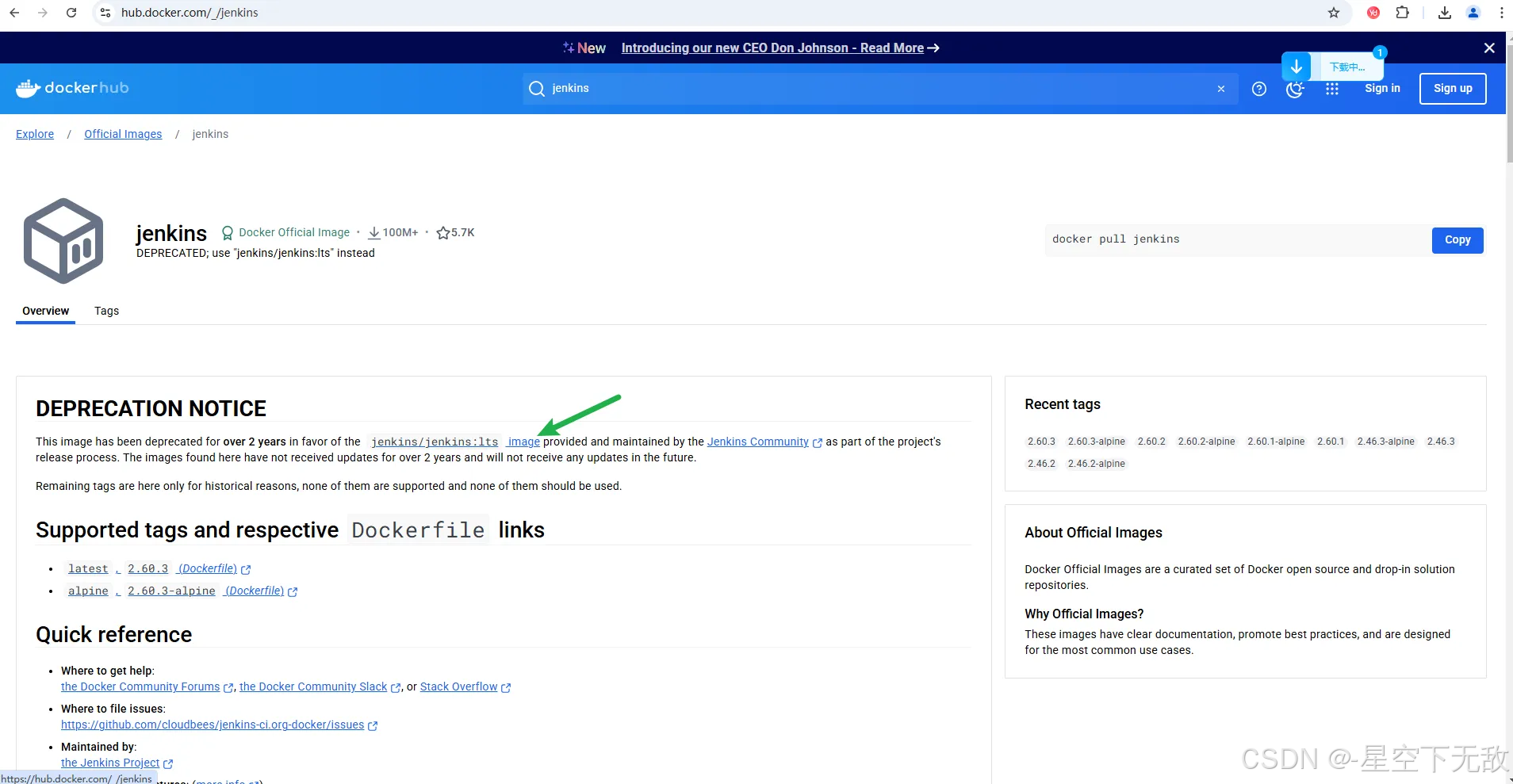Focus the jenkins search field

click(880, 89)
